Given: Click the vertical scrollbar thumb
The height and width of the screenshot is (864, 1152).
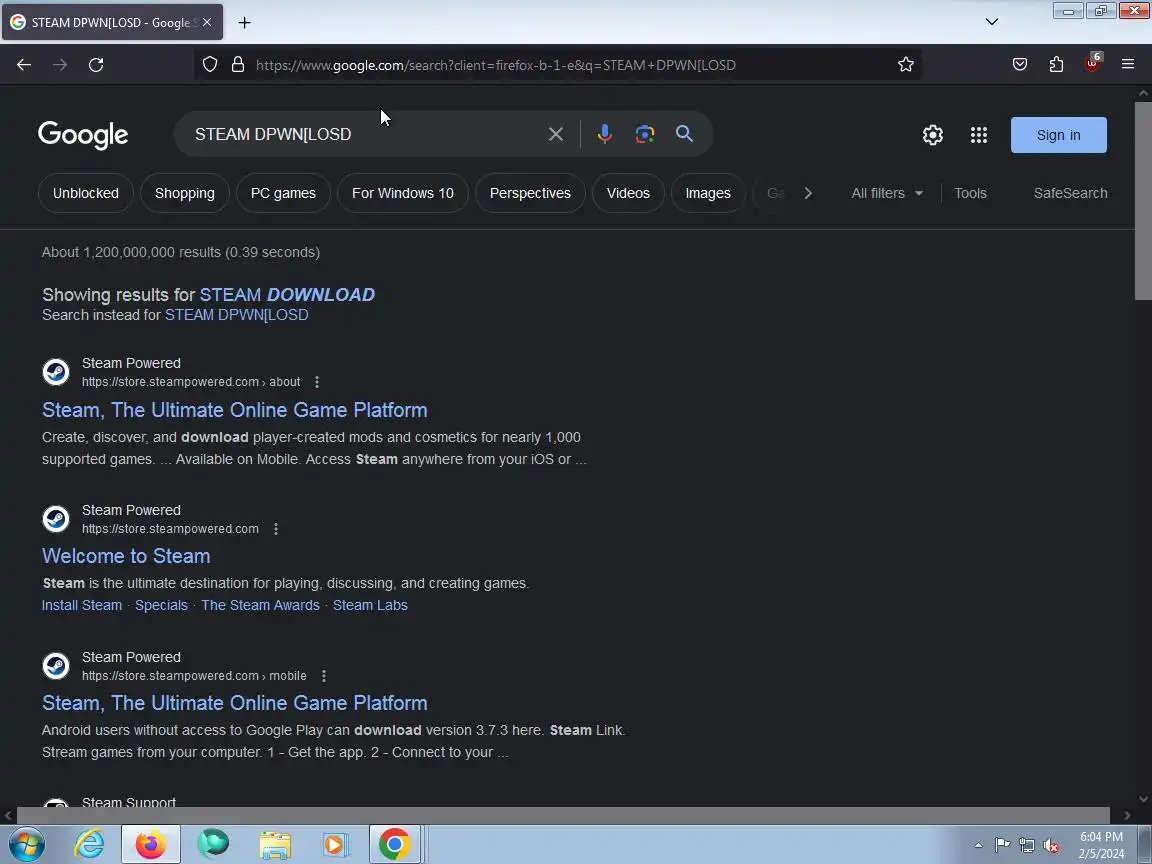Looking at the screenshot, I should [1143, 201].
